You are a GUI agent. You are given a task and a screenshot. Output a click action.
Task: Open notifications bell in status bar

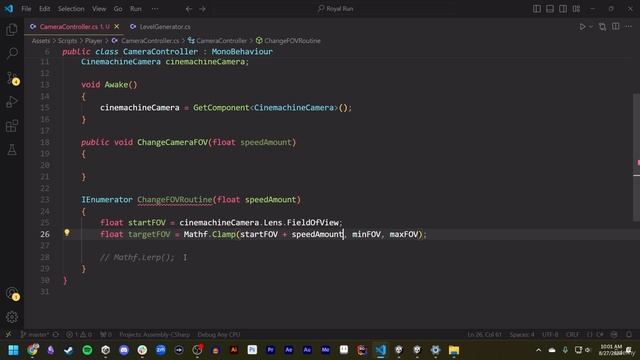pyautogui.click(x=629, y=335)
